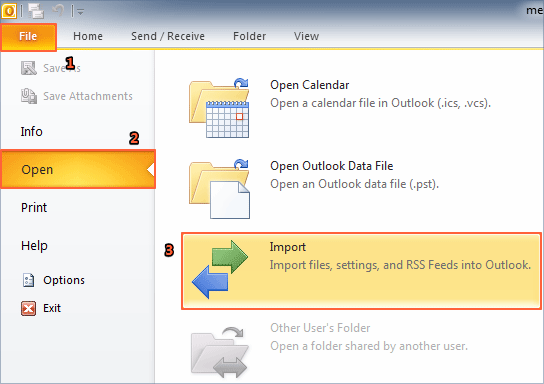Click the Outlook application icon in title bar
The image size is (544, 384).
click(9, 11)
